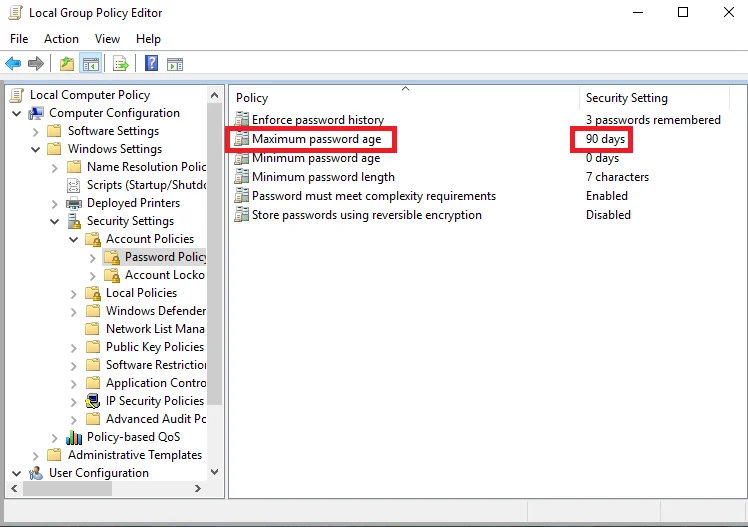
Task: Expand the Local Policies node
Action: pyautogui.click(x=74, y=294)
